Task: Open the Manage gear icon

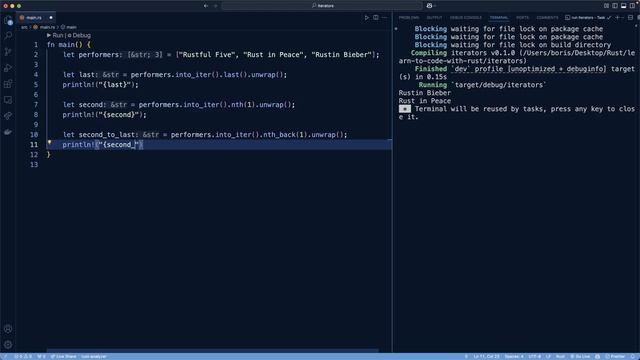Action: [8, 344]
